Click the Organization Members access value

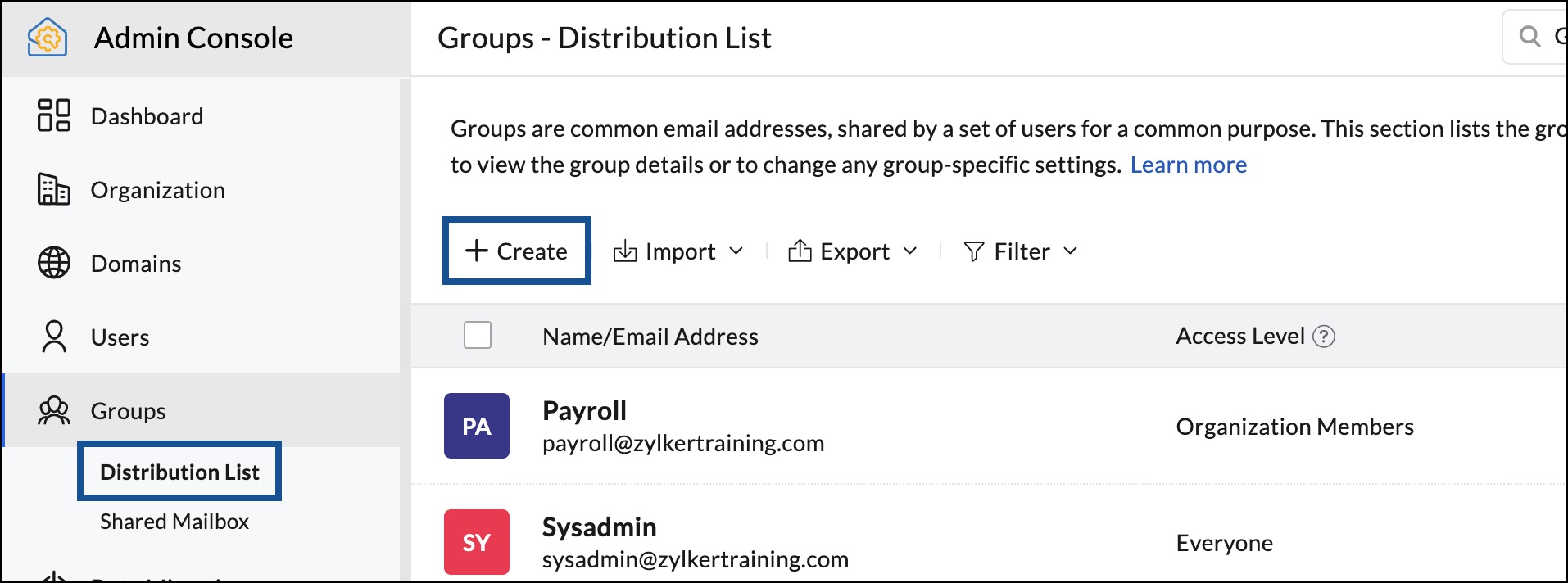pos(1294,427)
